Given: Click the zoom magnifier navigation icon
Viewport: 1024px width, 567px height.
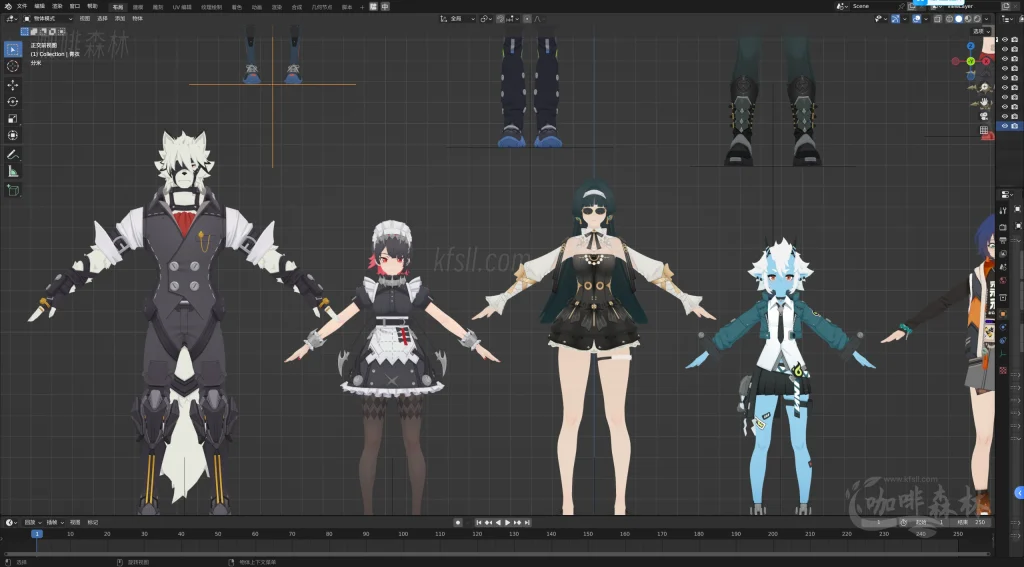Looking at the screenshot, I should tap(984, 87).
